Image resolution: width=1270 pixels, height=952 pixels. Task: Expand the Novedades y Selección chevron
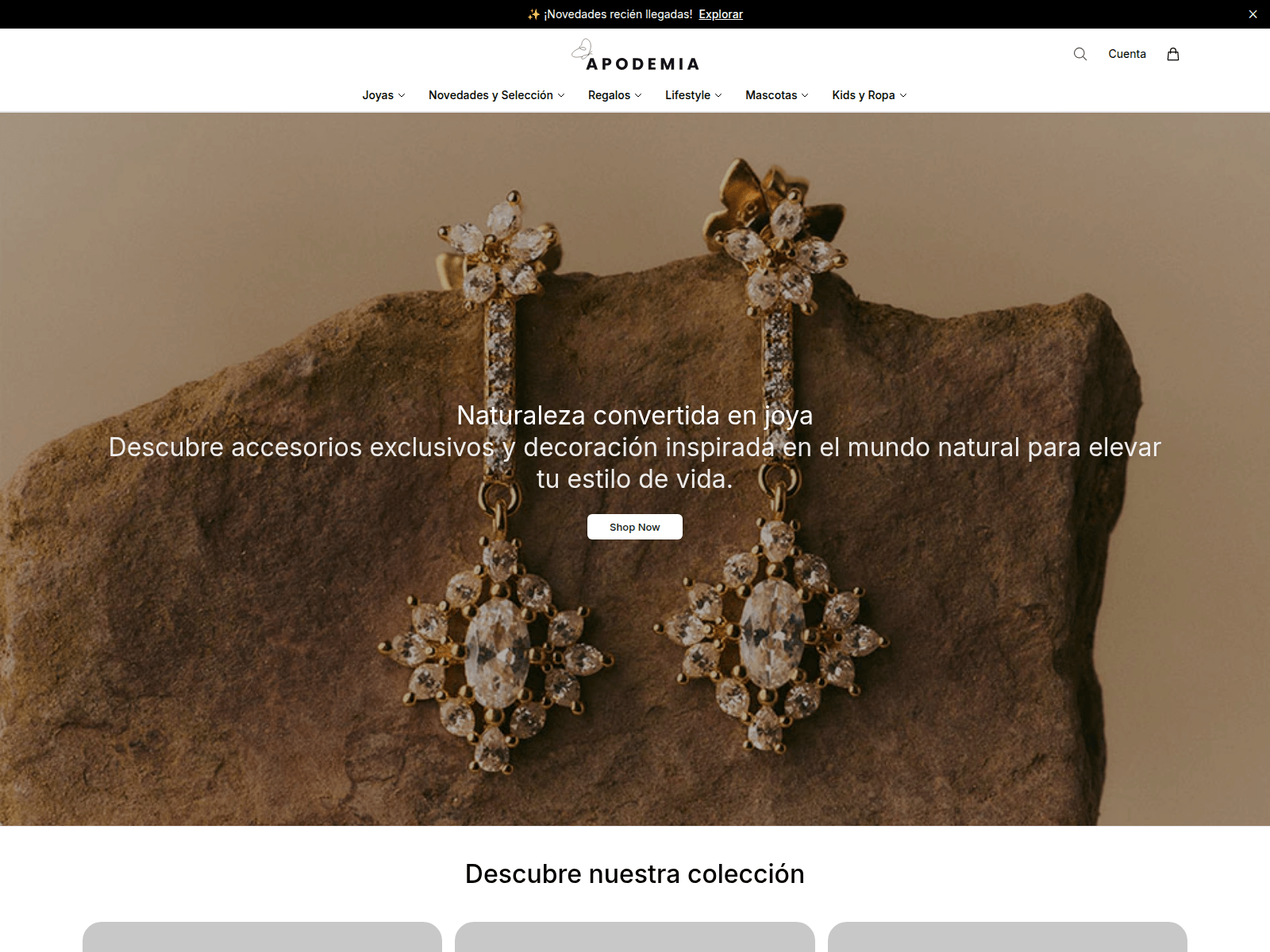561,95
